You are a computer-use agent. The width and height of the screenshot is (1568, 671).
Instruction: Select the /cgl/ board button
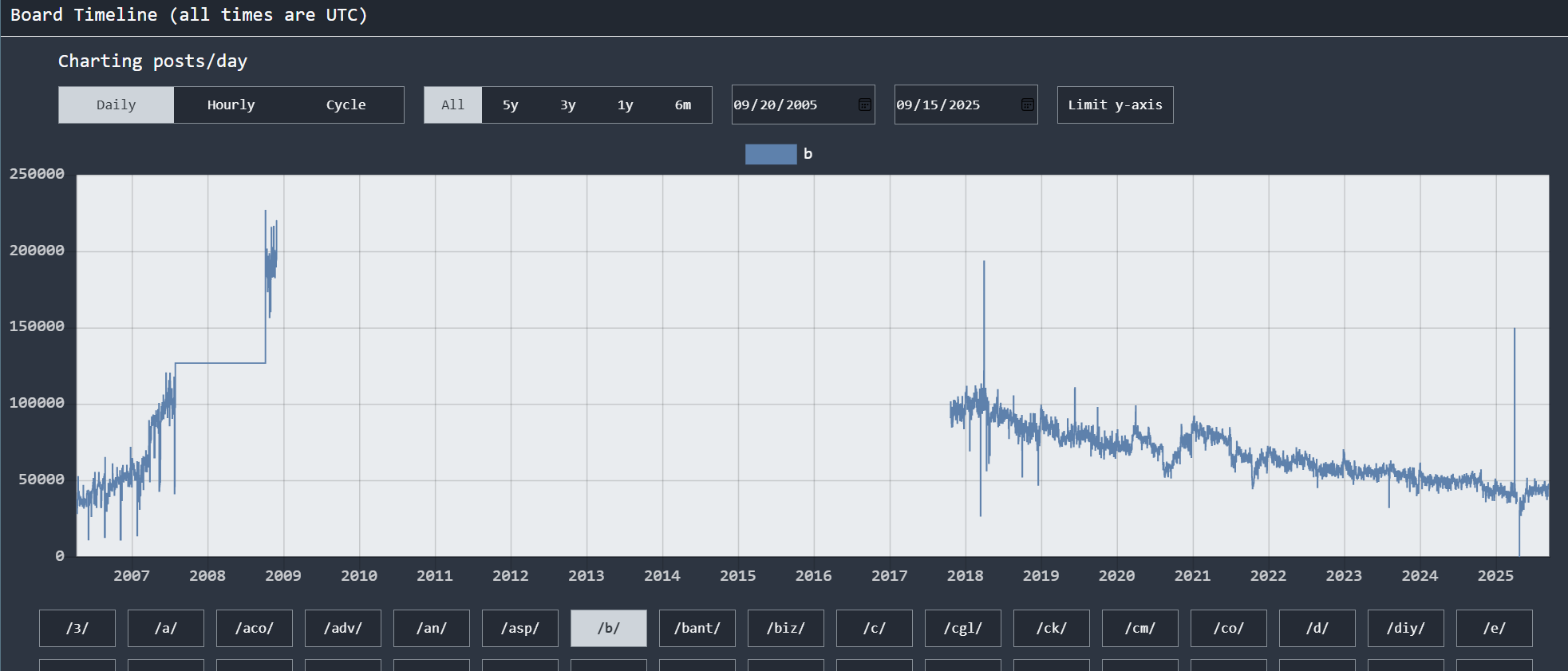coord(963,628)
